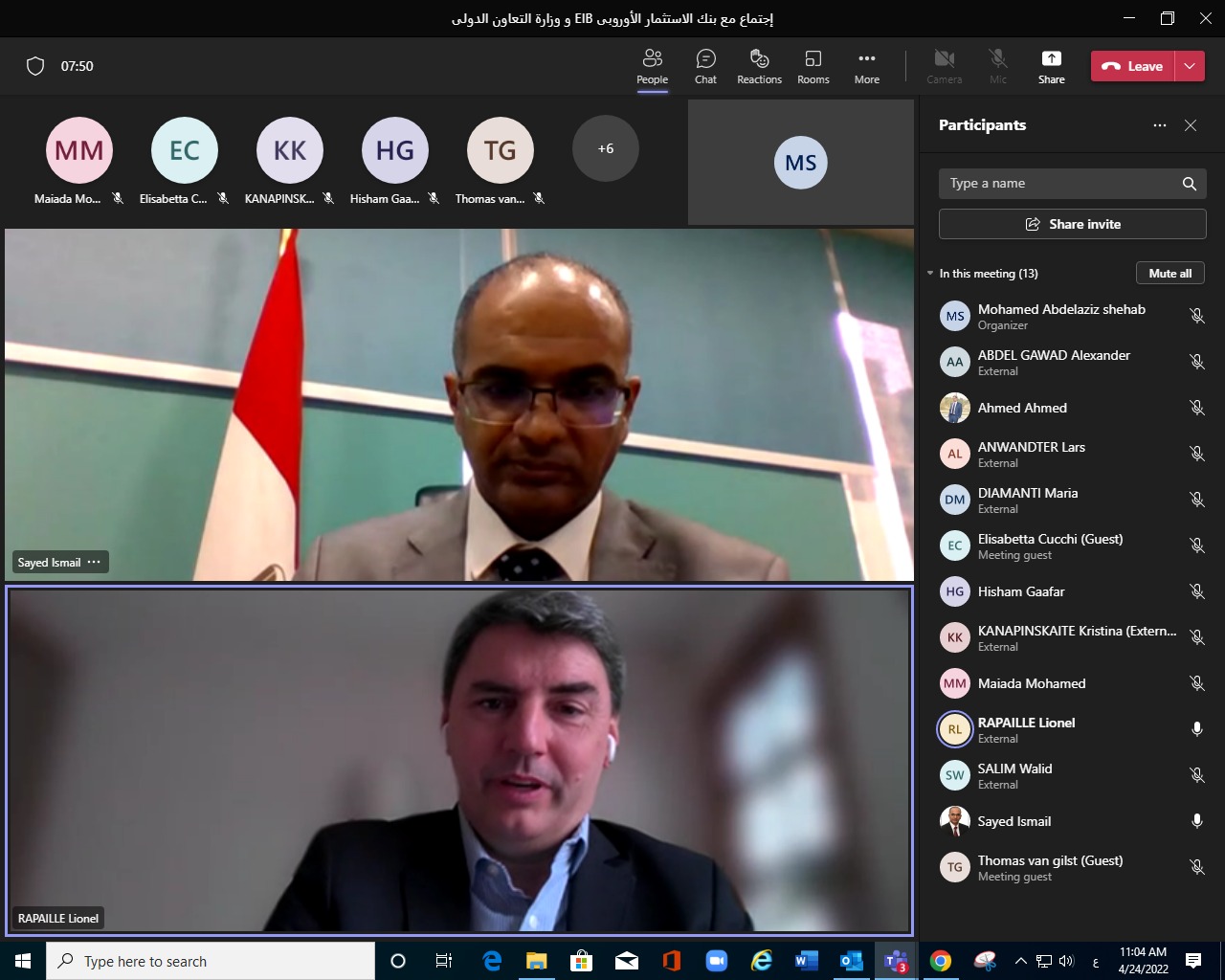Click the Mute all button
1225x980 pixels.
point(1170,274)
